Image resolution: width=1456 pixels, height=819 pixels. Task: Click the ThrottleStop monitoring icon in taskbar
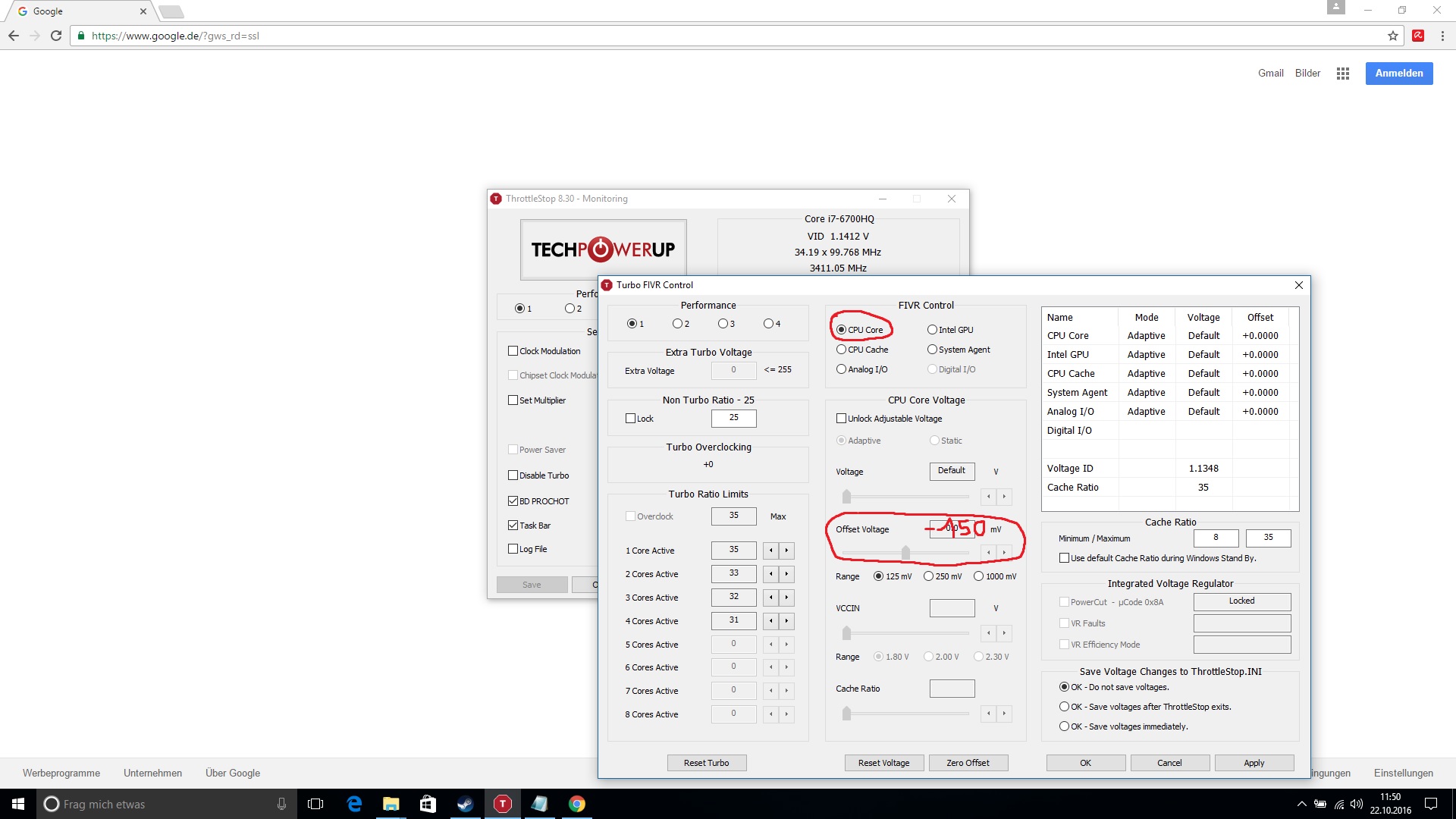(502, 803)
